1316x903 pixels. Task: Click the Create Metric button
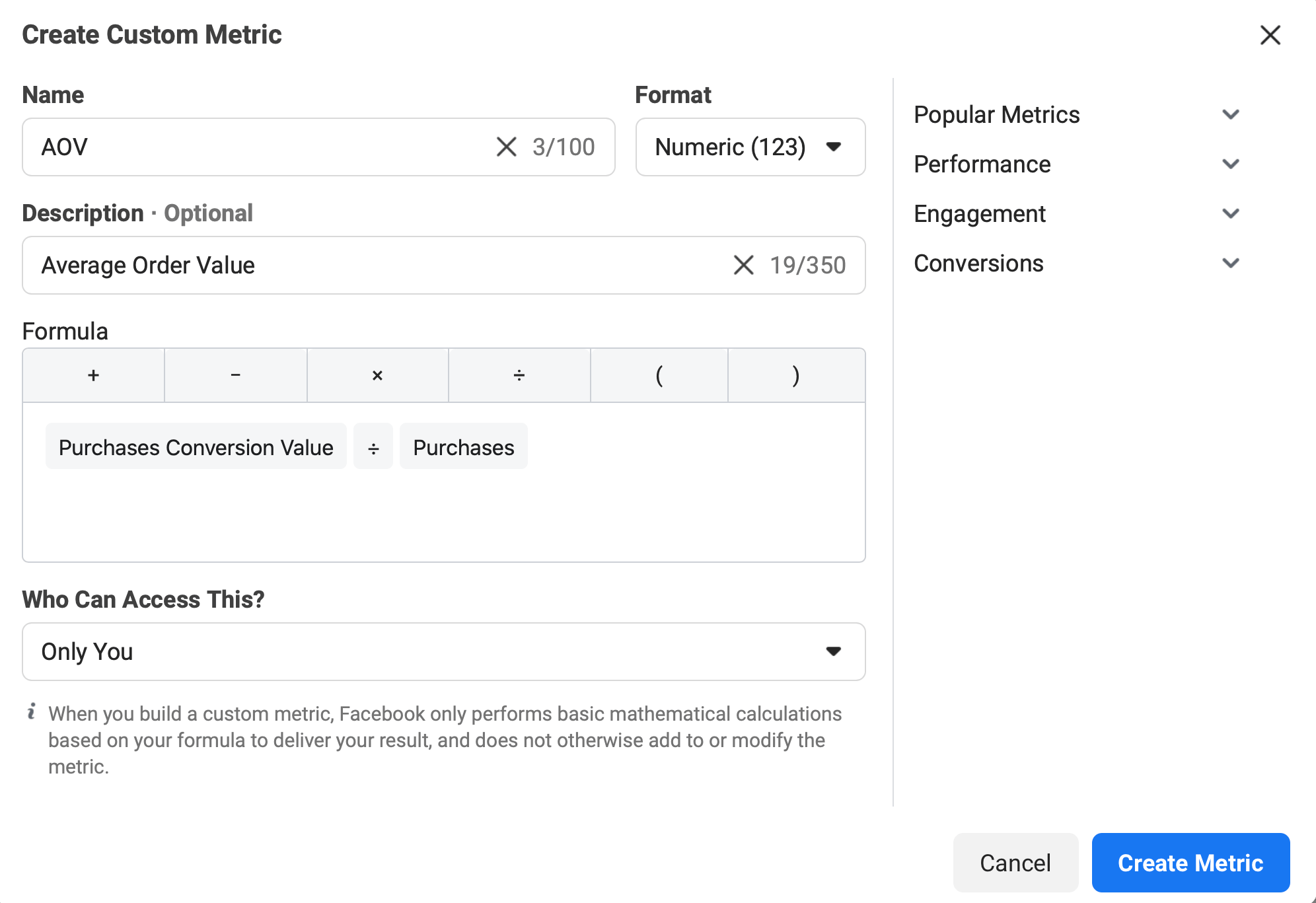[x=1190, y=862]
